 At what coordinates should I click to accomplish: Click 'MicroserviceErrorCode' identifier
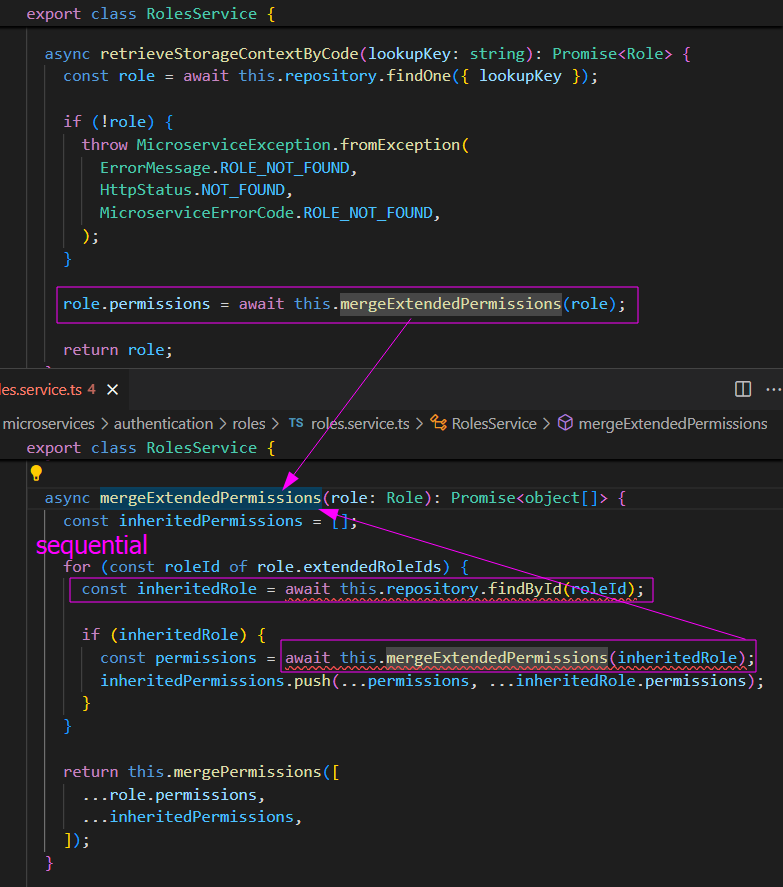click(x=197, y=213)
